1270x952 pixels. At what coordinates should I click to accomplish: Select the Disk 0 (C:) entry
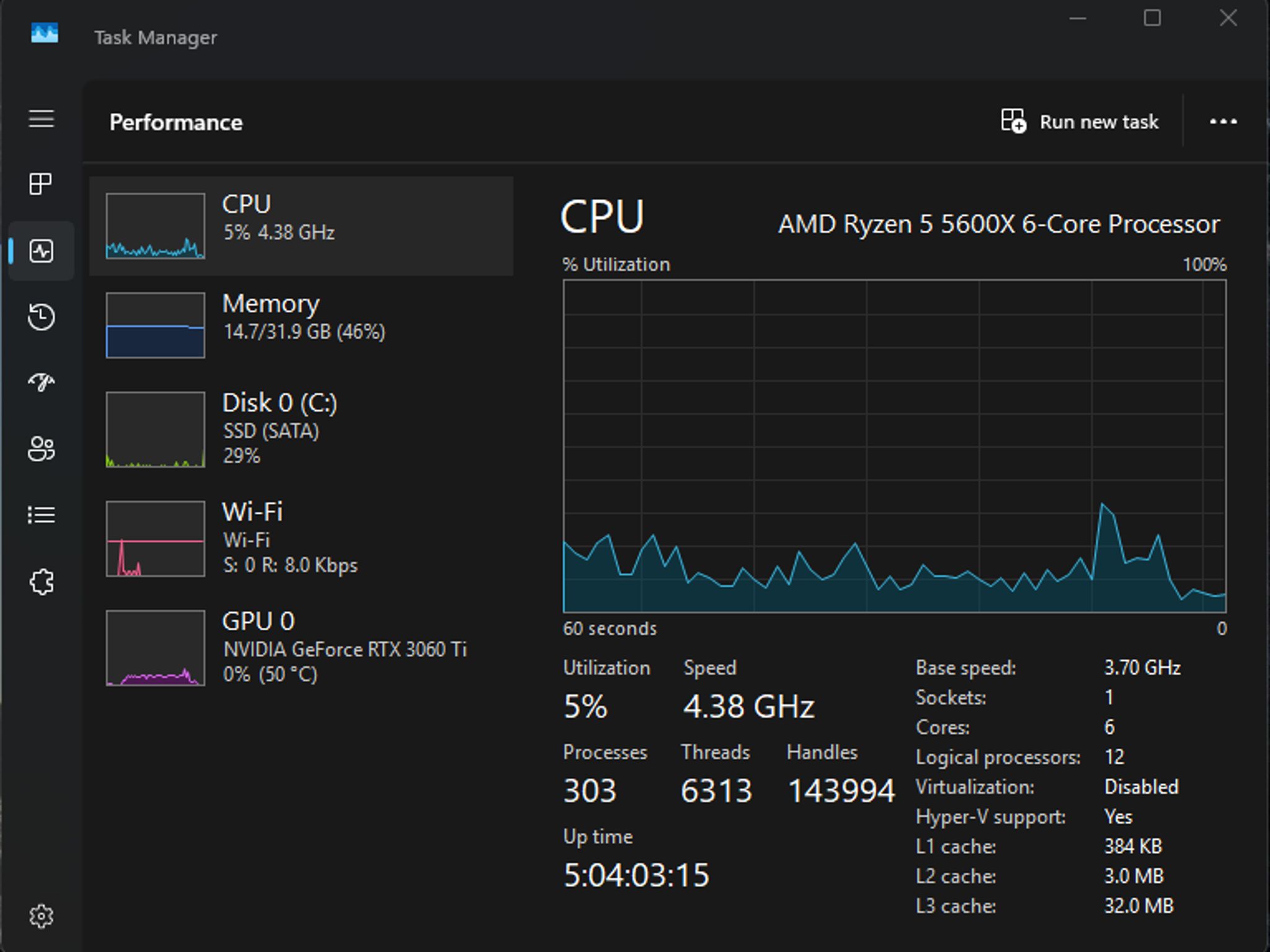301,429
